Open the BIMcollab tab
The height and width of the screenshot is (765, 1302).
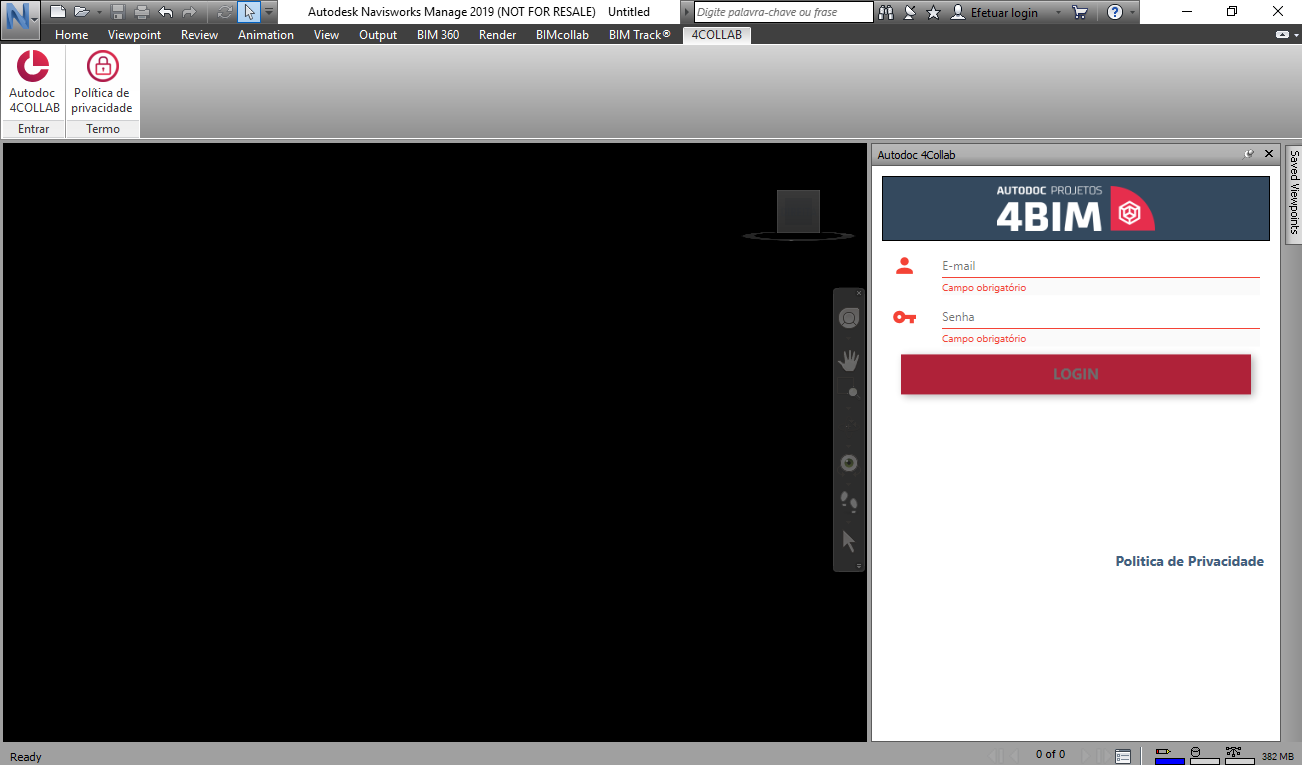click(x=562, y=35)
